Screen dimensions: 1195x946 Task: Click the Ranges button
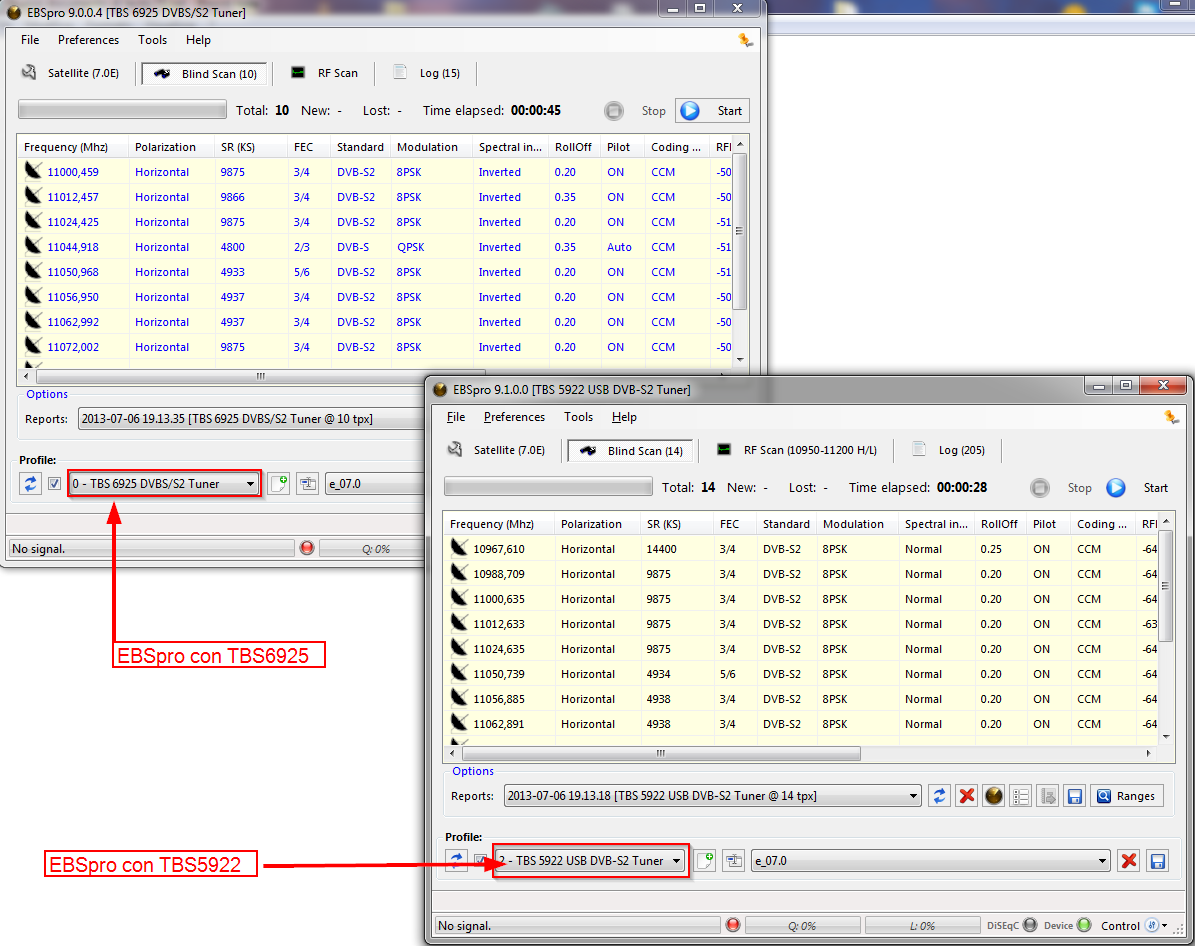point(1126,796)
